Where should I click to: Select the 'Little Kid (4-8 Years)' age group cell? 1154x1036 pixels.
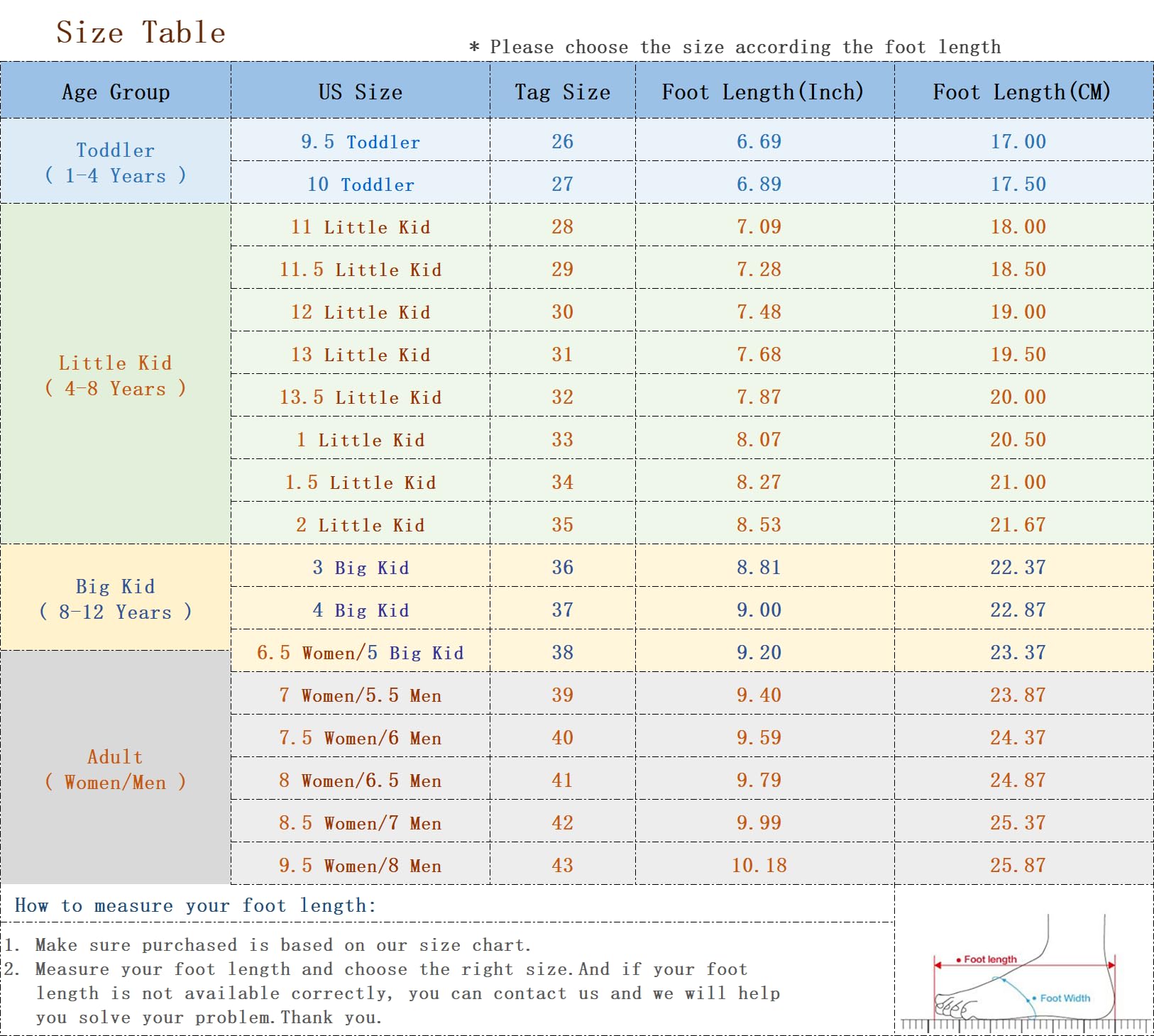point(116,375)
